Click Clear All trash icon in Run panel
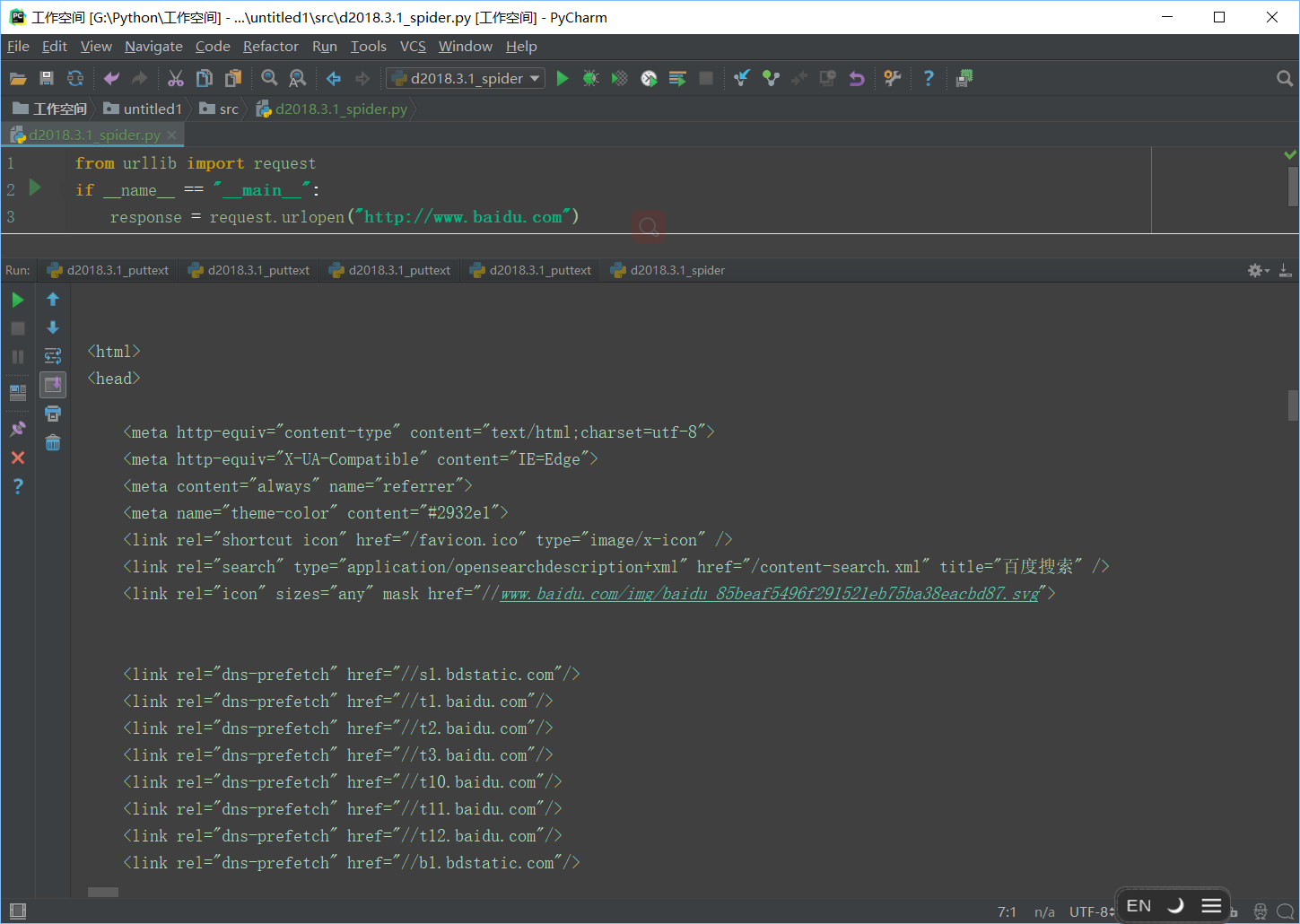This screenshot has width=1300, height=924. 53,443
